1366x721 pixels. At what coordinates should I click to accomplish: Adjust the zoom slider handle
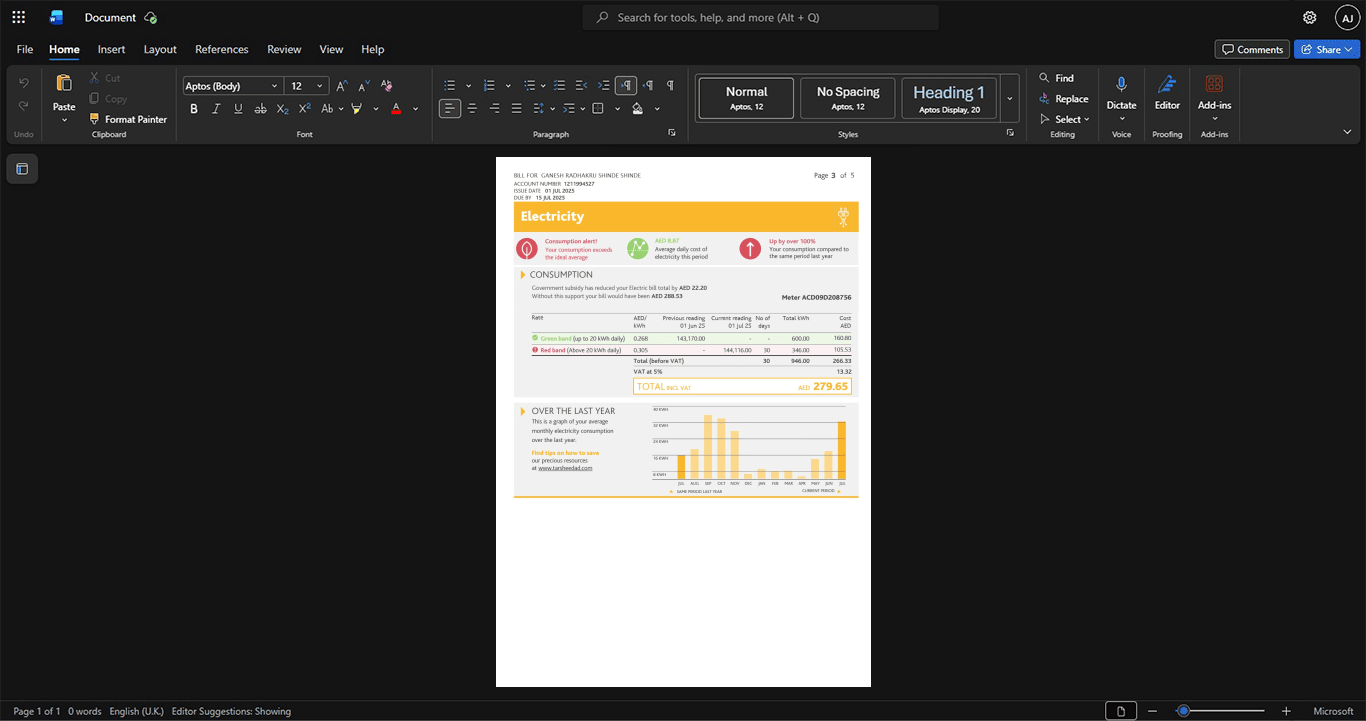coord(1183,711)
